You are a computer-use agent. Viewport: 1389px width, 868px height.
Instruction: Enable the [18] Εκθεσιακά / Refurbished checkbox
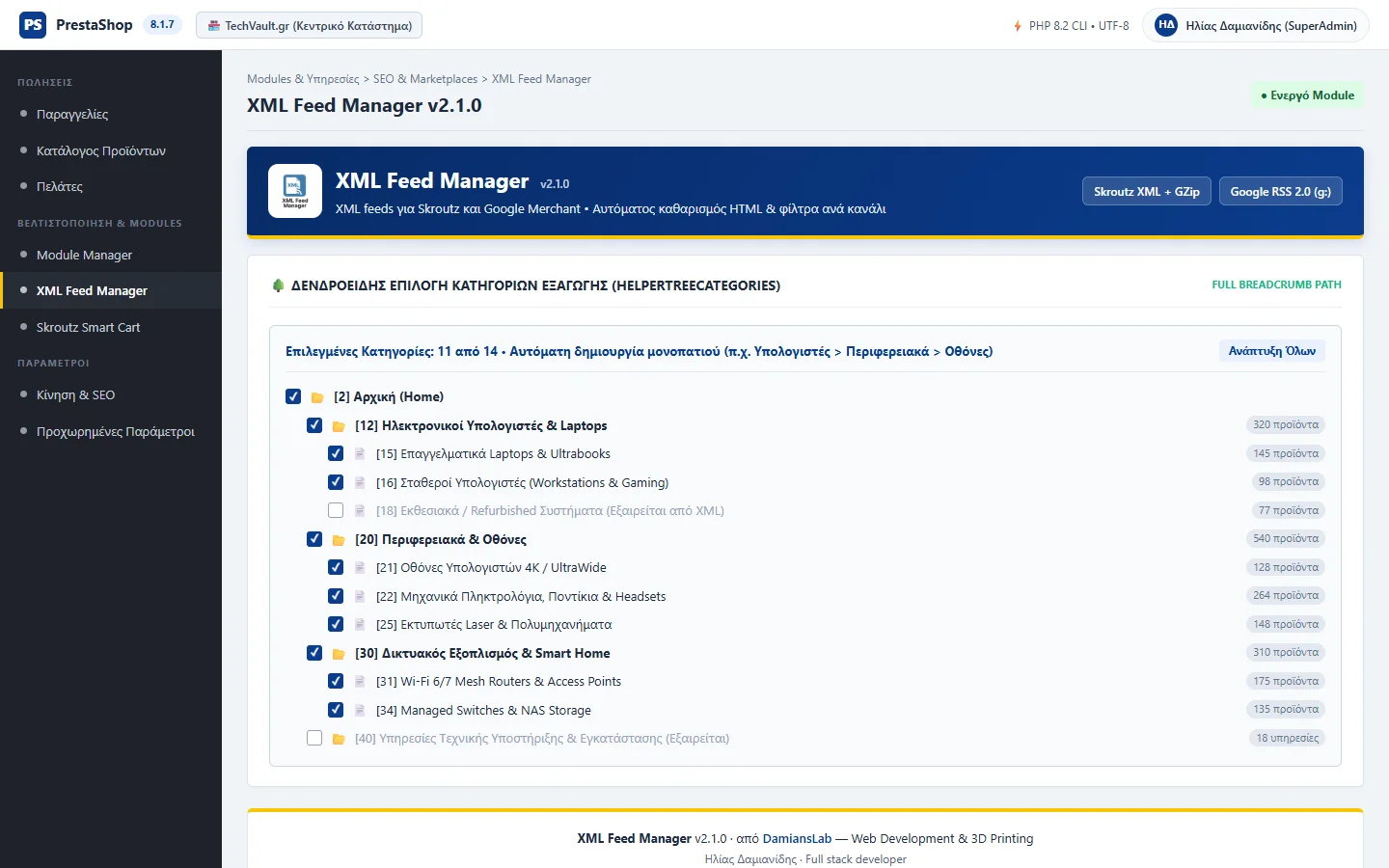(336, 510)
